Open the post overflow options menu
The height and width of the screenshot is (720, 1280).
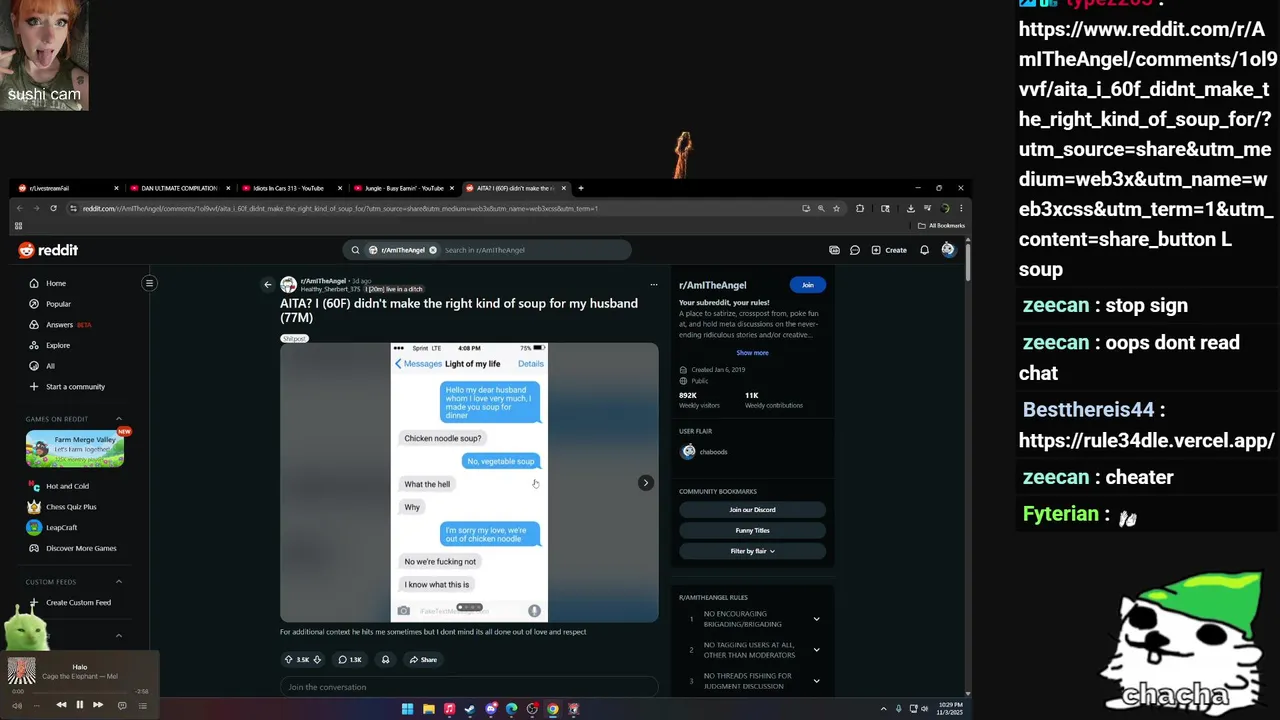tap(654, 285)
